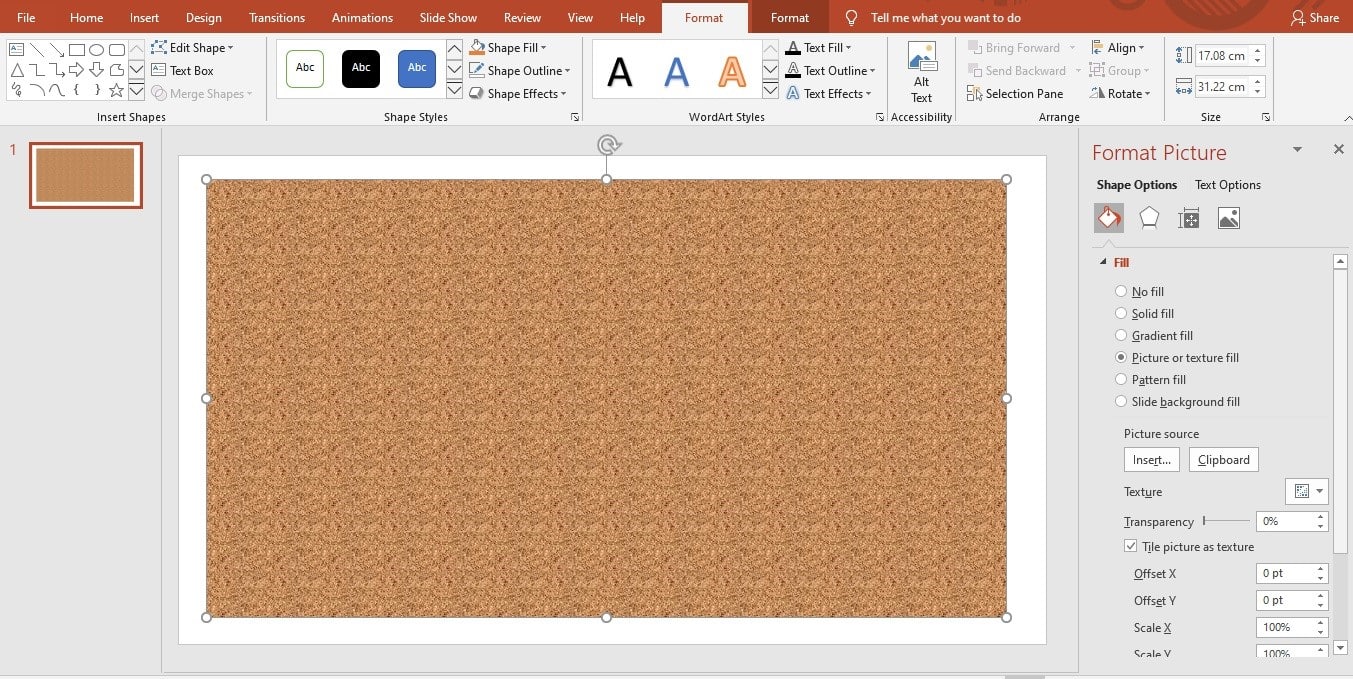The image size is (1353, 679).
Task: Open the Size & Properties icon tab
Action: pos(1189,218)
